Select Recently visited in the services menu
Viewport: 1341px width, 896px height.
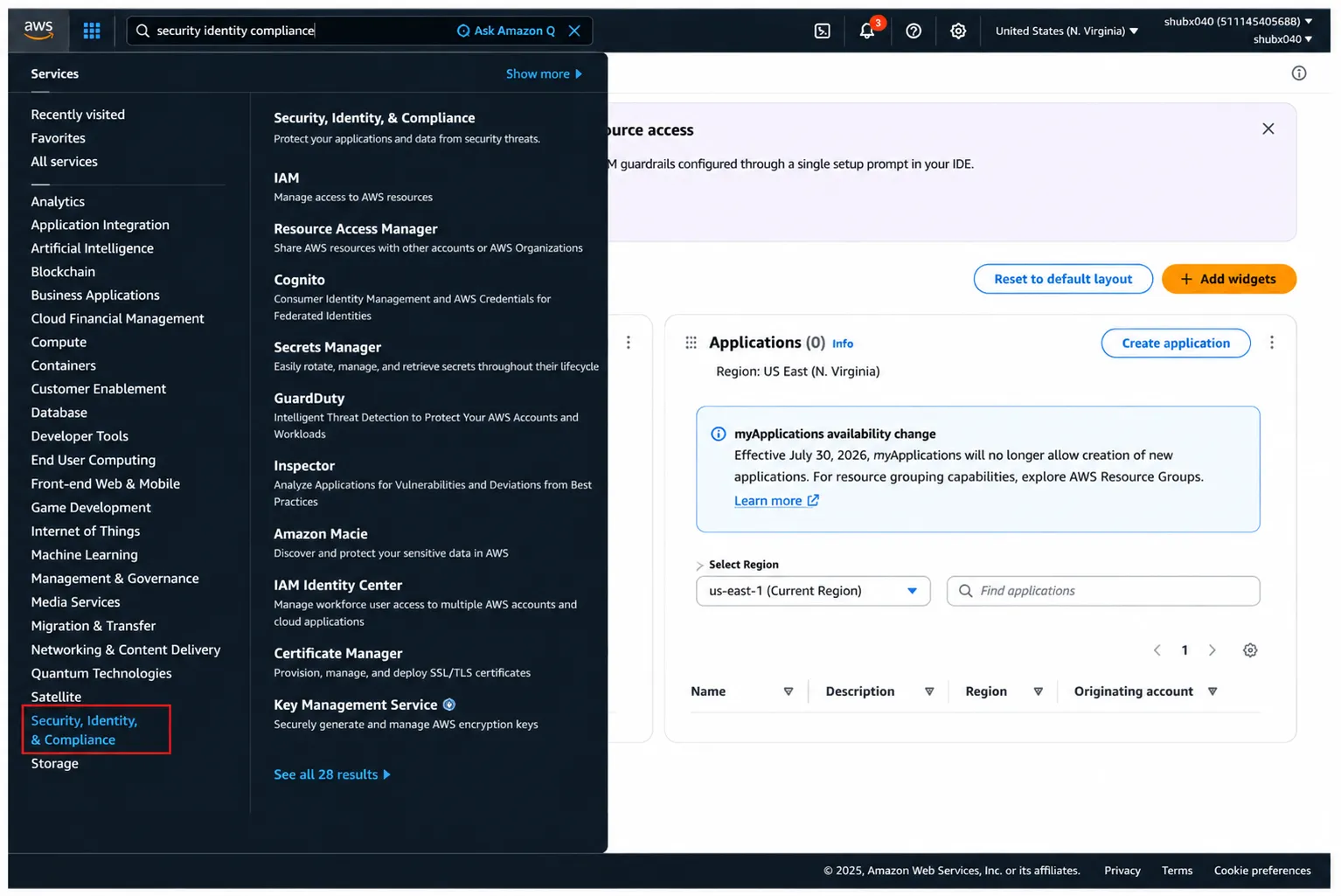coord(78,115)
